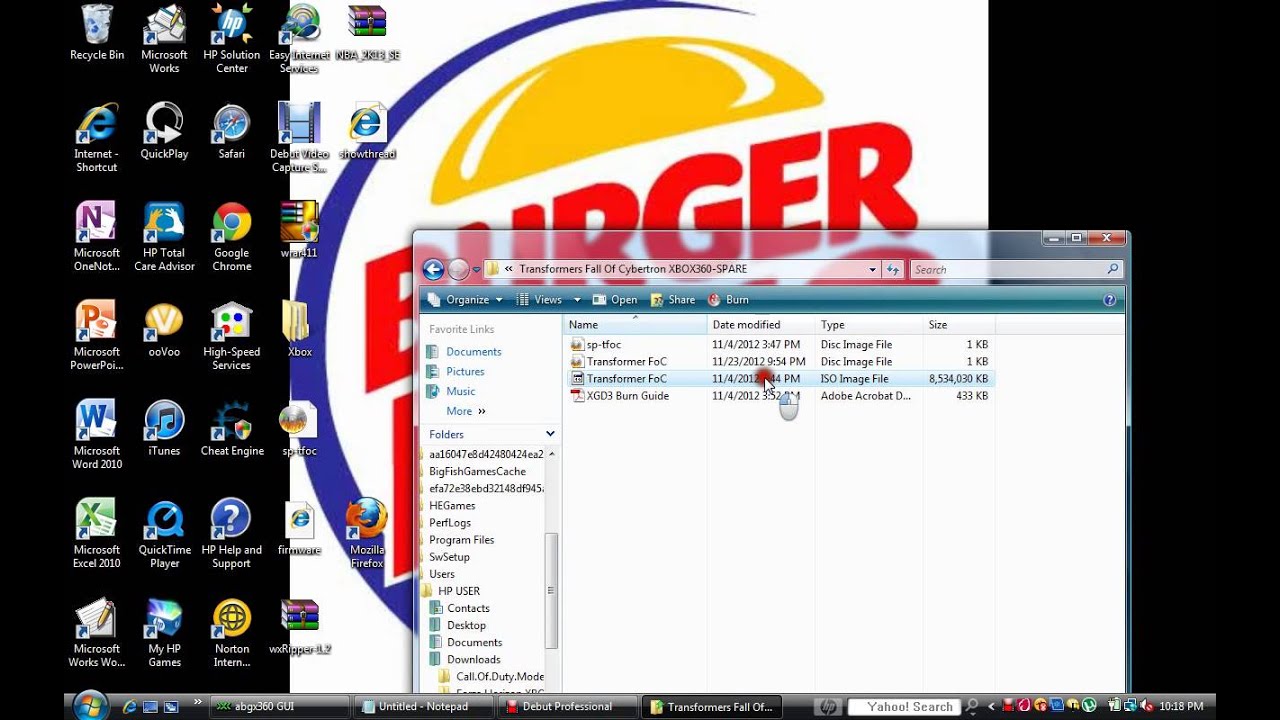Sort files by Name column

click(636, 325)
